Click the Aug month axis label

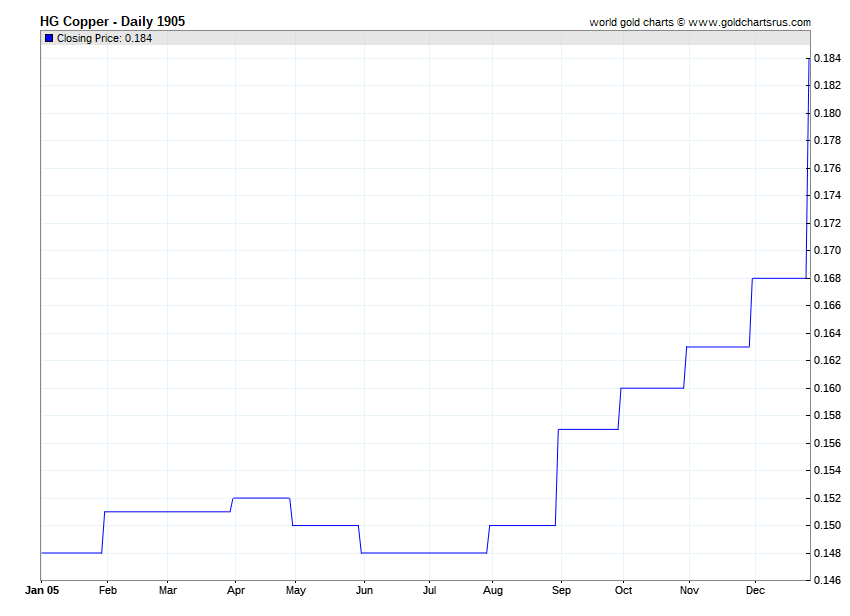coord(494,590)
